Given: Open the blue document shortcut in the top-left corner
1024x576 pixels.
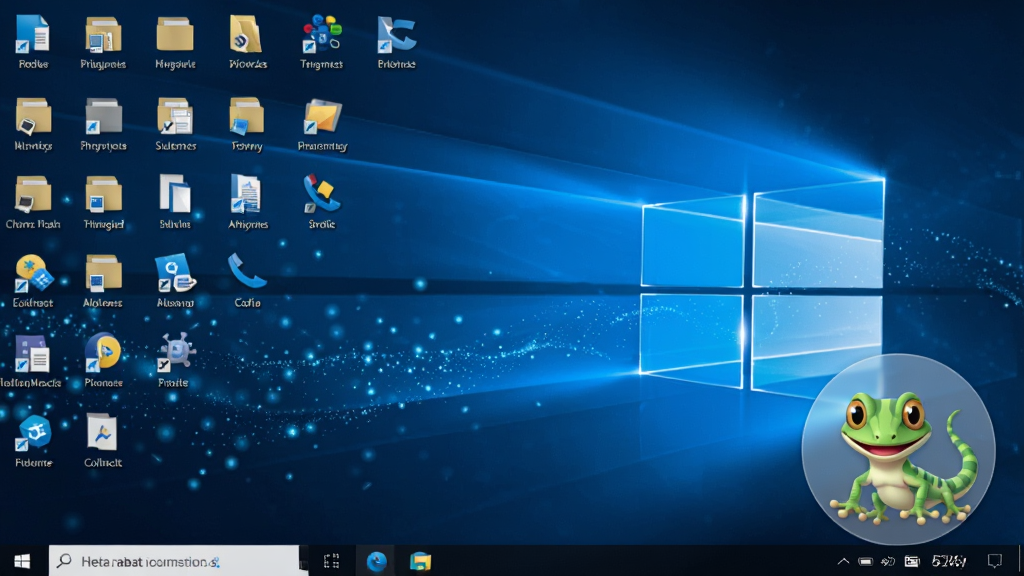Looking at the screenshot, I should click(x=33, y=34).
